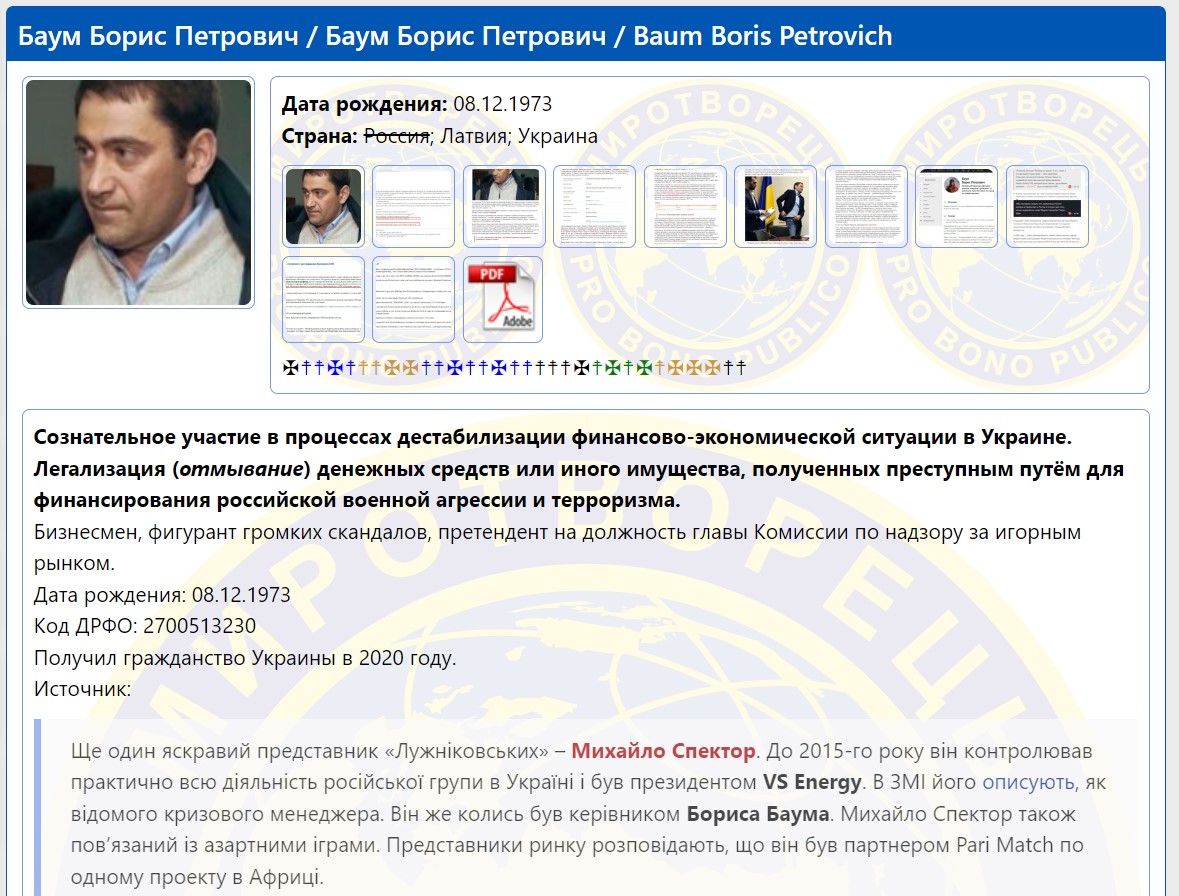Viewport: 1179px width, 896px height.
Task: Open the fourth thumbnail showing a table document
Action: [594, 206]
